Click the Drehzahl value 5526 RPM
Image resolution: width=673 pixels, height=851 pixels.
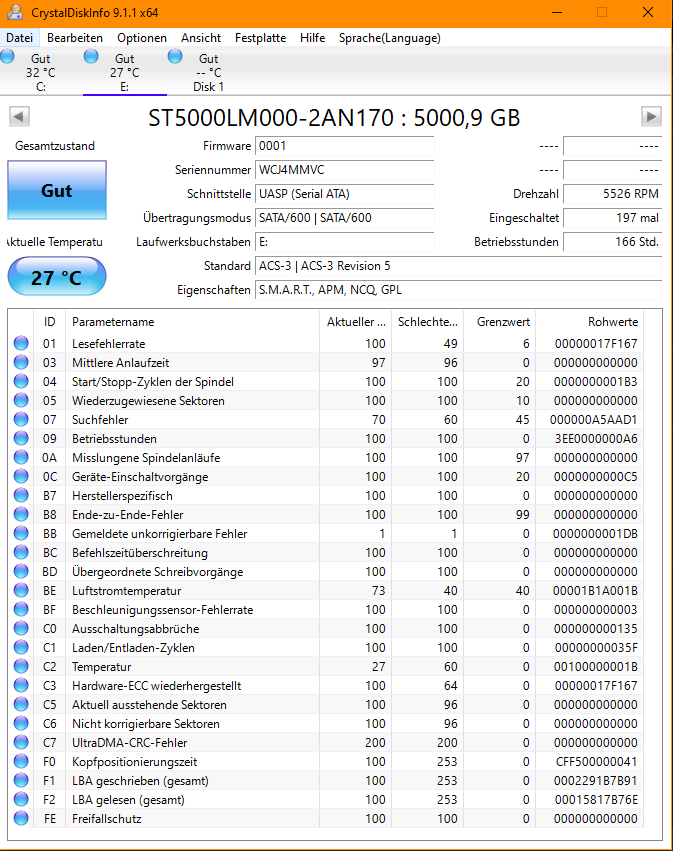613,194
